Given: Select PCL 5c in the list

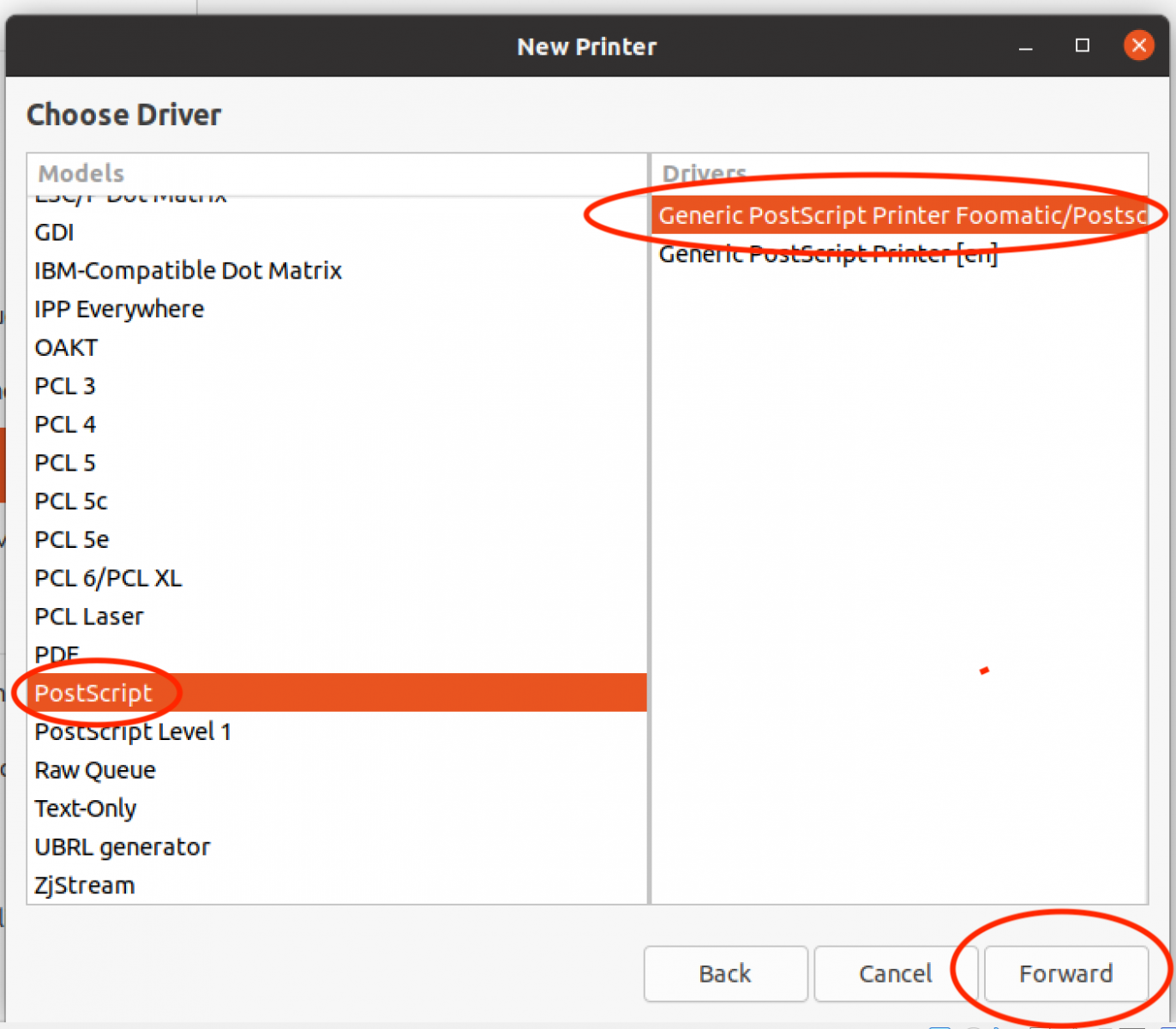Looking at the screenshot, I should click(71, 502).
